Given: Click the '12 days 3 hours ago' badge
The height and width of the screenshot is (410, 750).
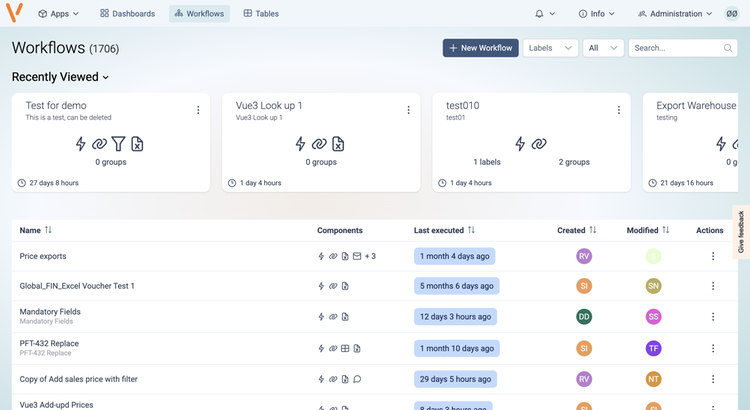Looking at the screenshot, I should (455, 317).
